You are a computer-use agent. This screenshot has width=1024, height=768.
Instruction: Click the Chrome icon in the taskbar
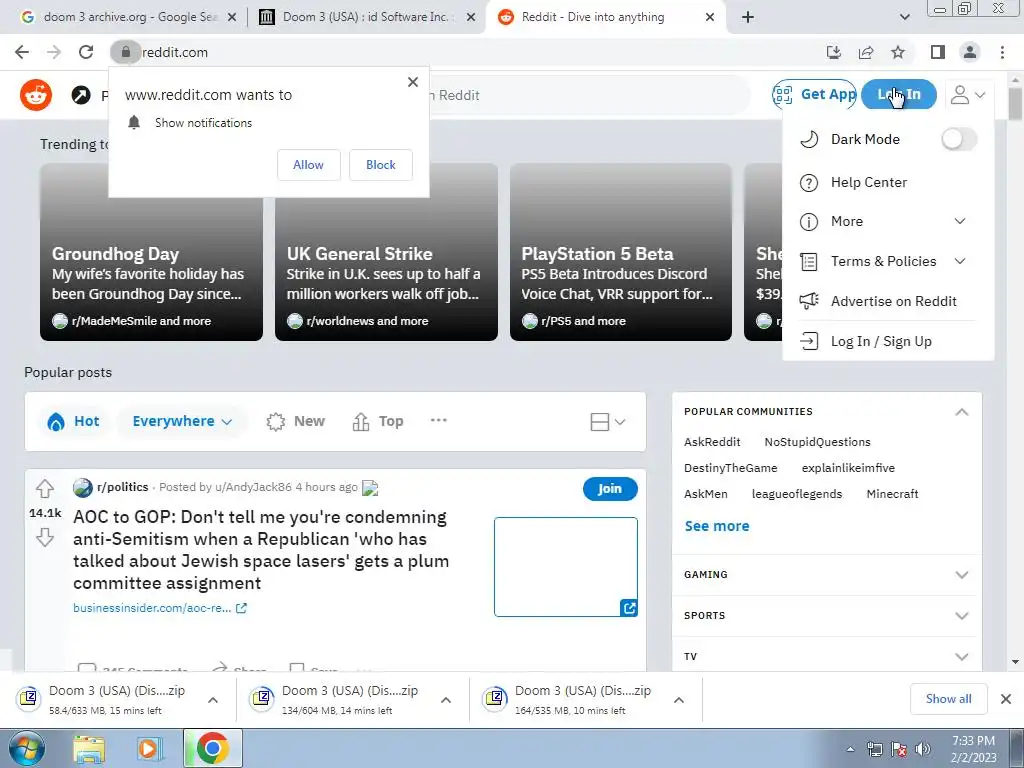coord(212,748)
